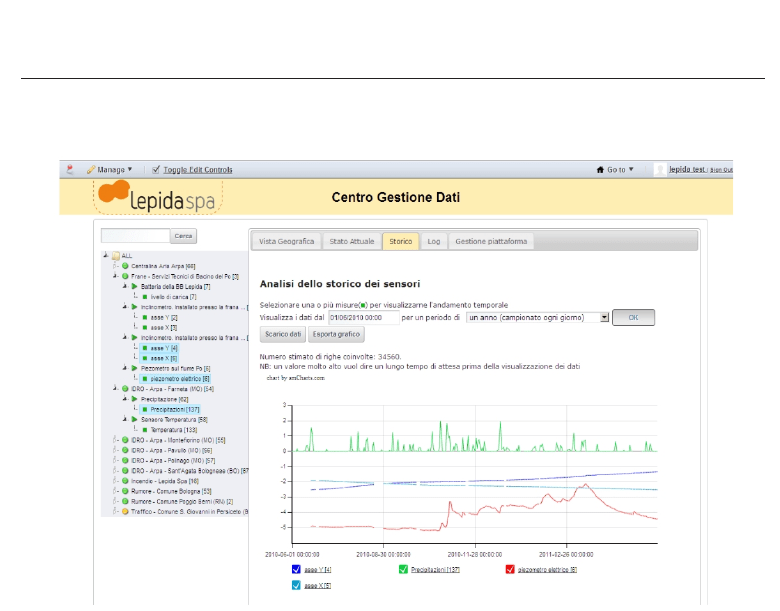
Task: Click the lepida test user link
Action: pyautogui.click(x=687, y=170)
